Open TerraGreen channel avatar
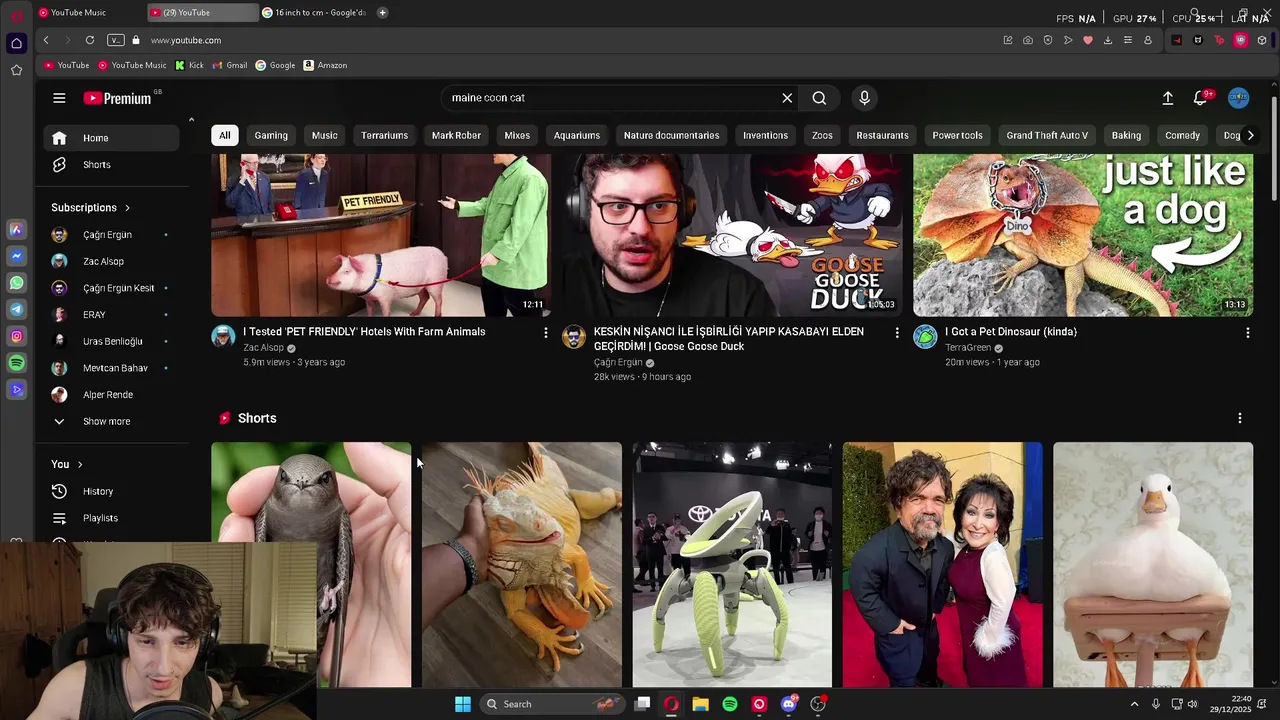 tap(925, 336)
